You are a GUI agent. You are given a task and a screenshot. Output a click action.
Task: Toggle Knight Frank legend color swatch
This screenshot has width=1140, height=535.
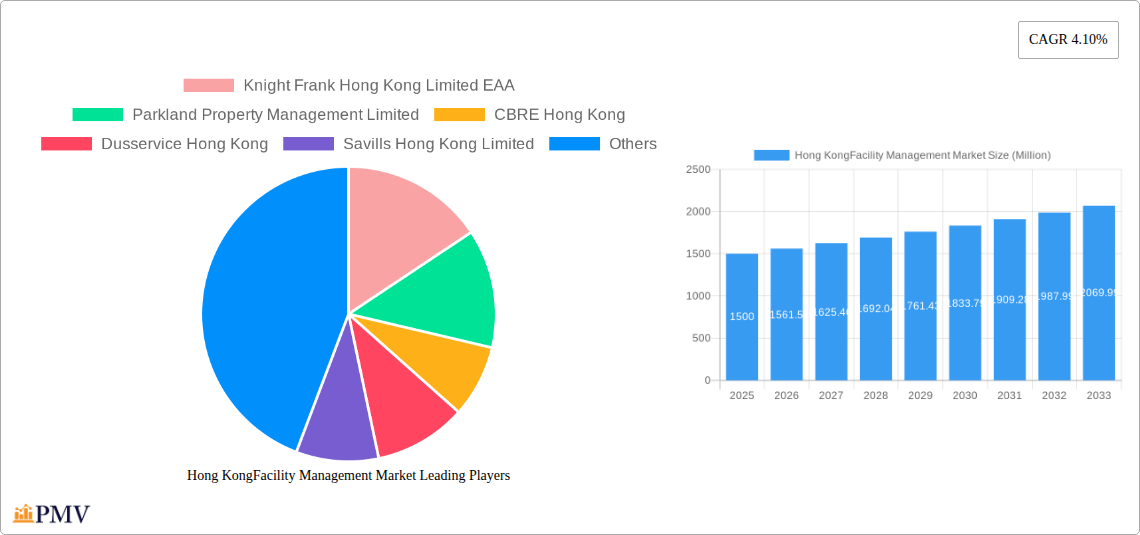pos(209,86)
